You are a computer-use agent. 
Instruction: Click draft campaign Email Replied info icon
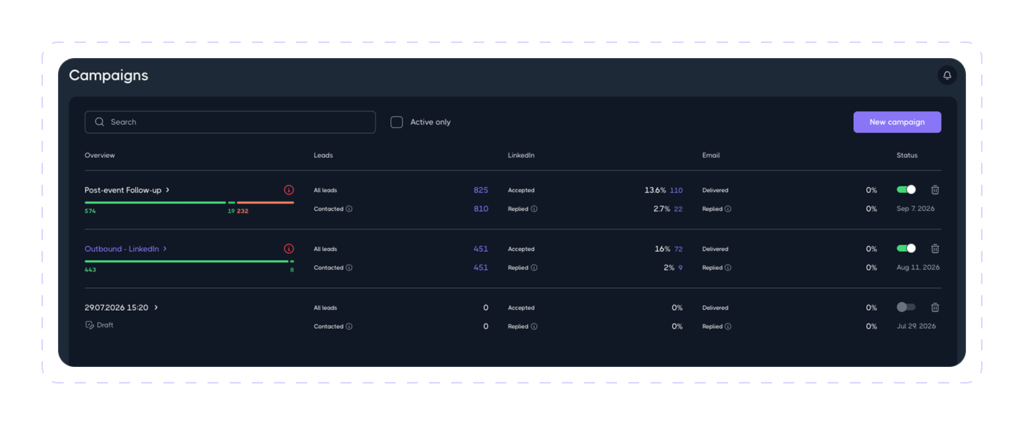(x=728, y=326)
